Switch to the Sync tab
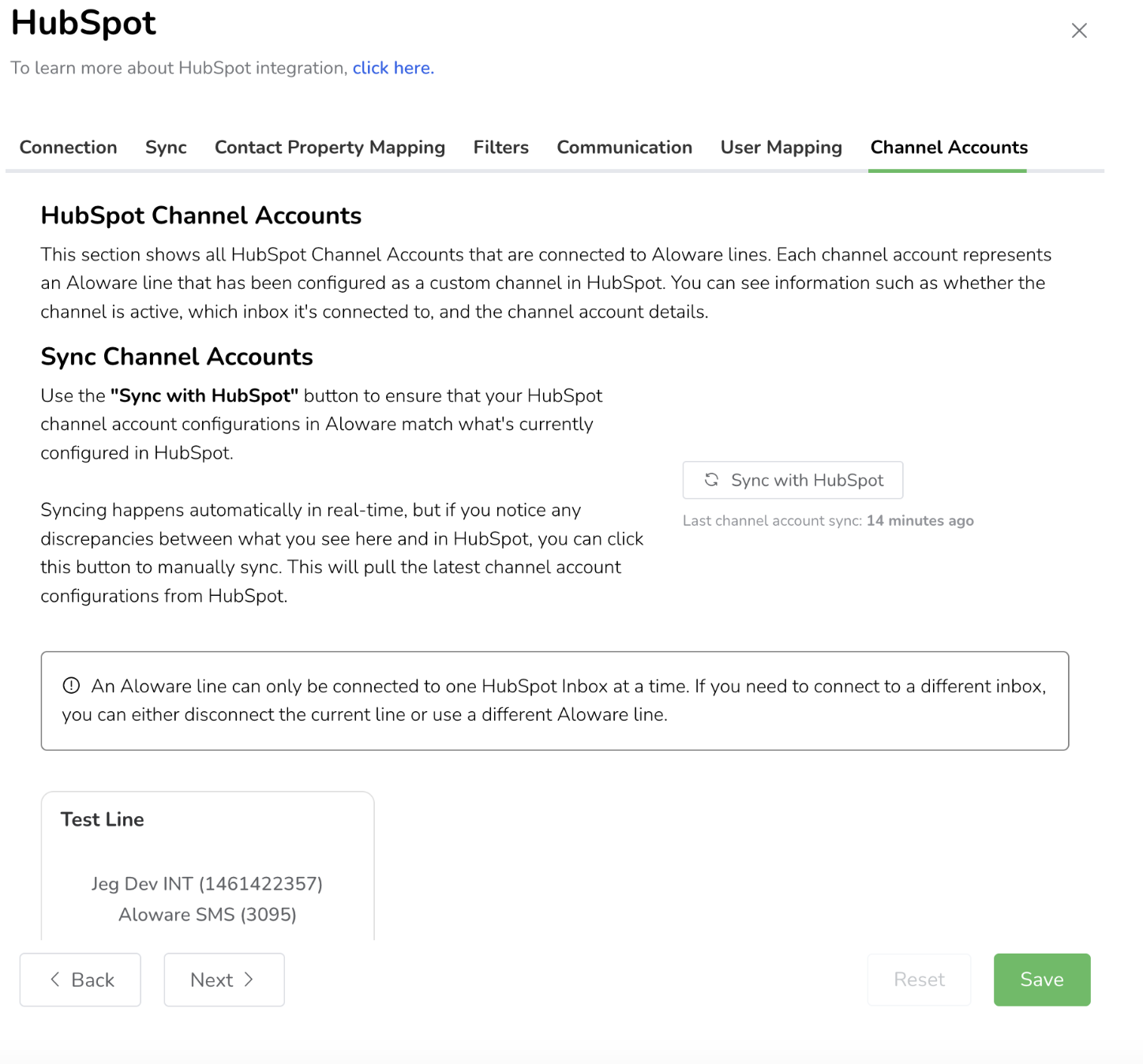The image size is (1143, 1064). click(x=166, y=148)
